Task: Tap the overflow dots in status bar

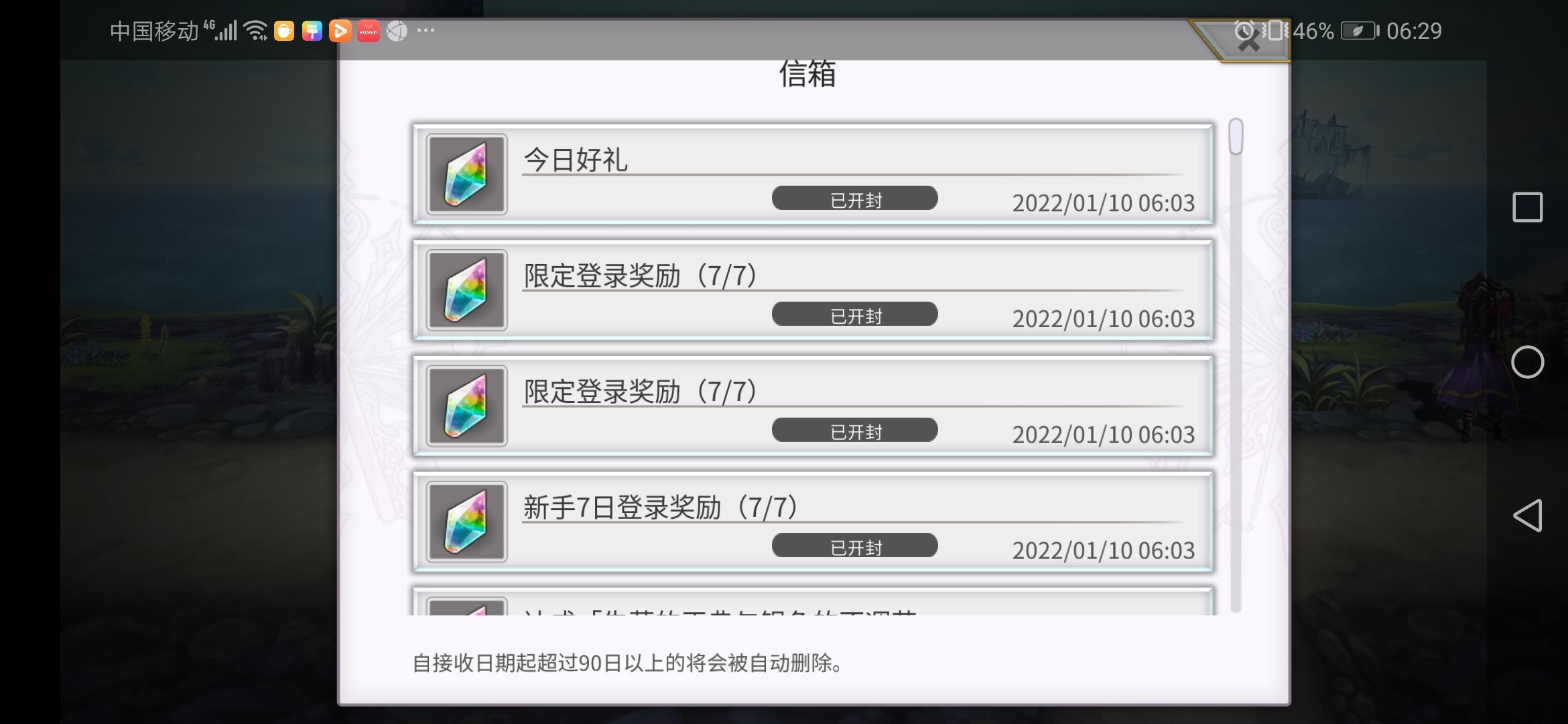Action: (426, 30)
